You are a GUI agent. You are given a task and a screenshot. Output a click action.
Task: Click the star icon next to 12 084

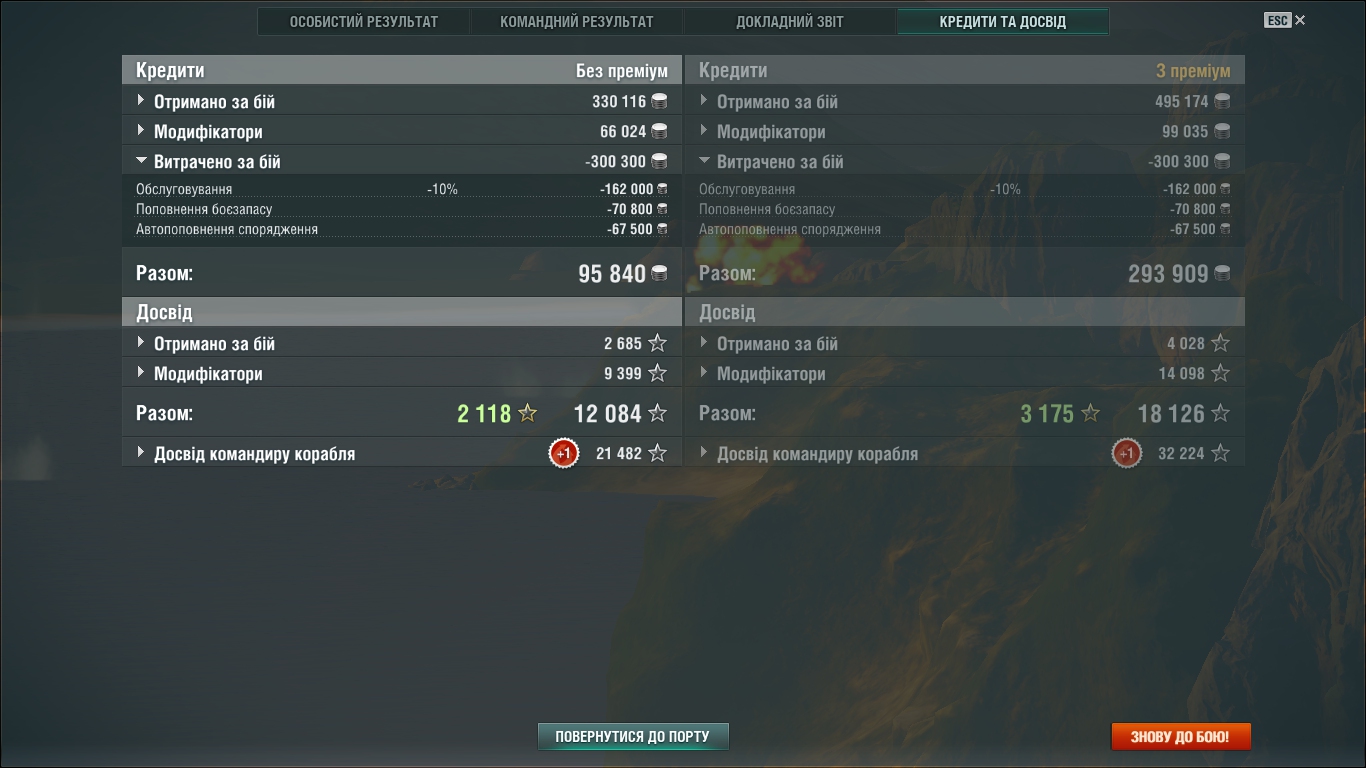pos(657,413)
